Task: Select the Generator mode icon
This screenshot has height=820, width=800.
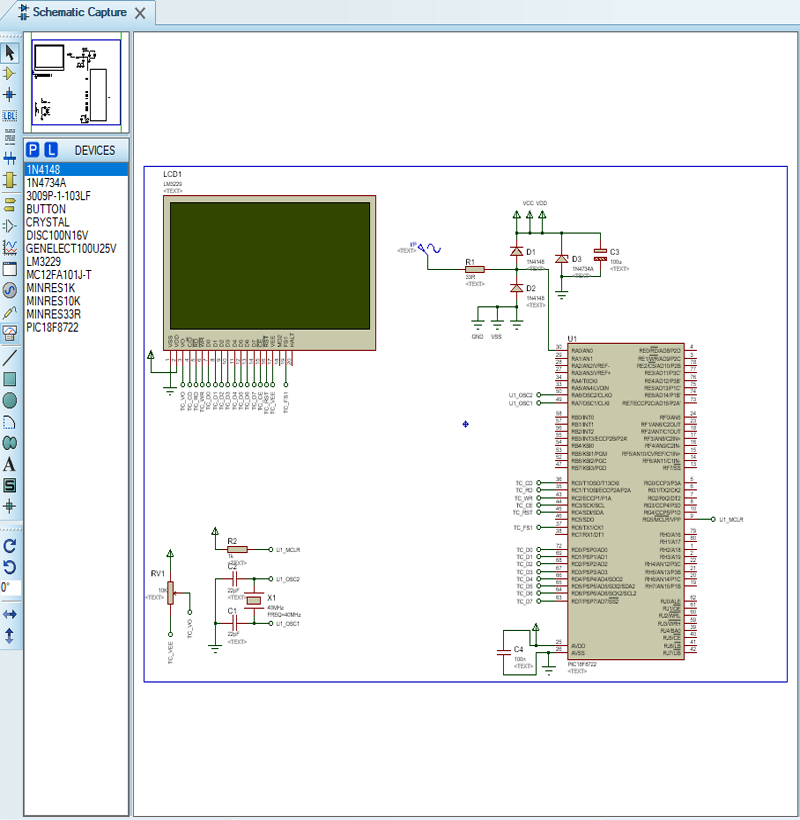Action: pos(10,290)
